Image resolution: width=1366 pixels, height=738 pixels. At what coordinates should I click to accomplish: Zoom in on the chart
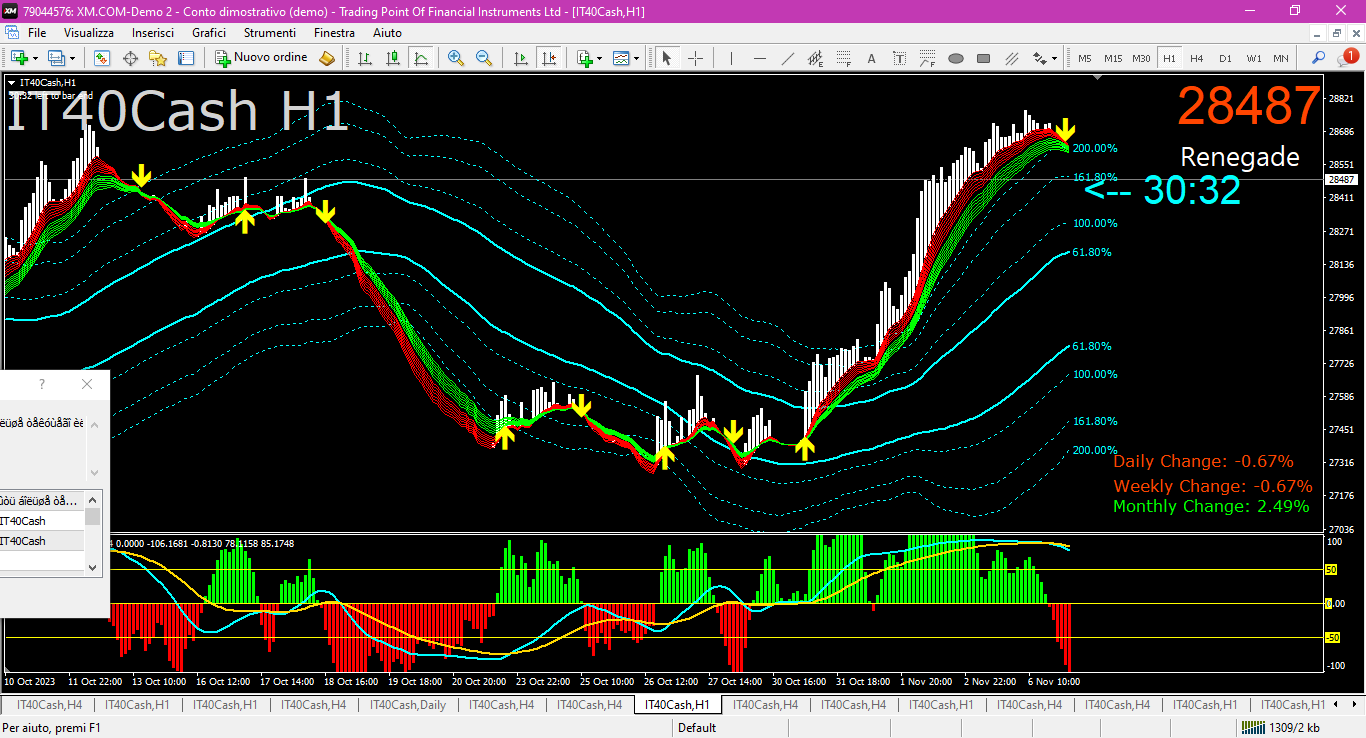pos(456,58)
